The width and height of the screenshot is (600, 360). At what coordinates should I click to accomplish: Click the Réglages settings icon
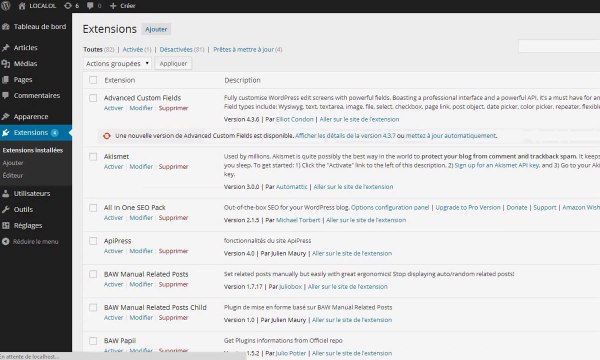click(5, 225)
